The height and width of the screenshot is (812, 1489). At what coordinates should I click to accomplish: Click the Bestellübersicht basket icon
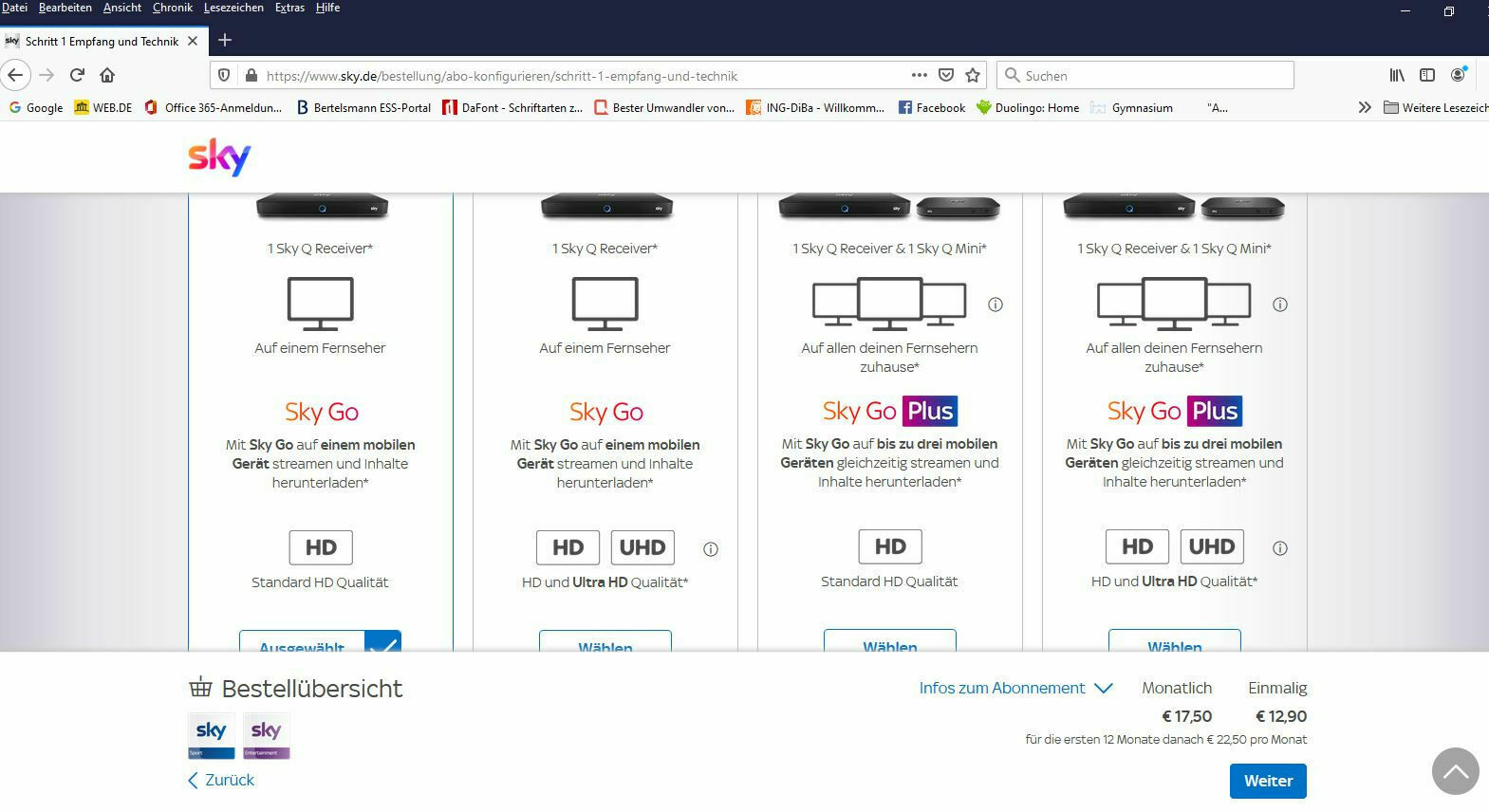tap(200, 687)
